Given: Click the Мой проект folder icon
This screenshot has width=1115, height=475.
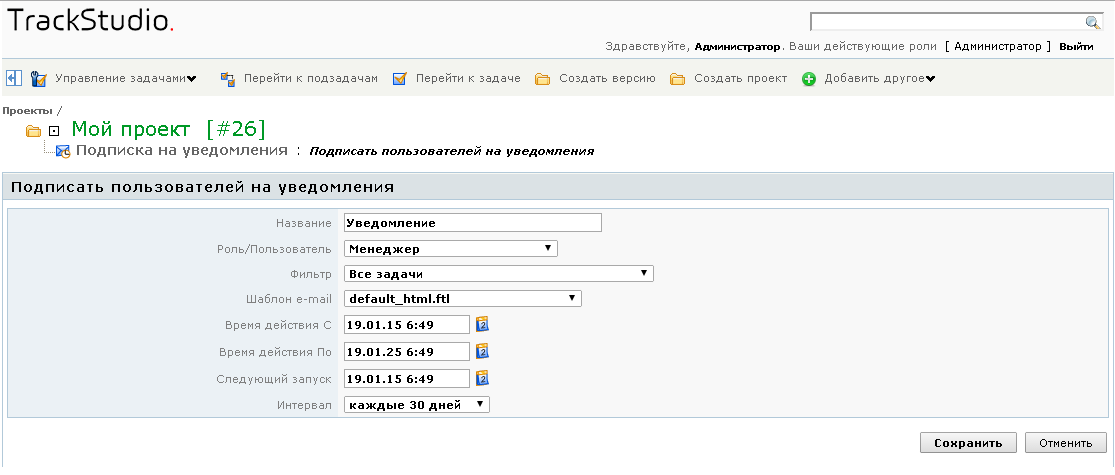Looking at the screenshot, I should pyautogui.click(x=33, y=131).
